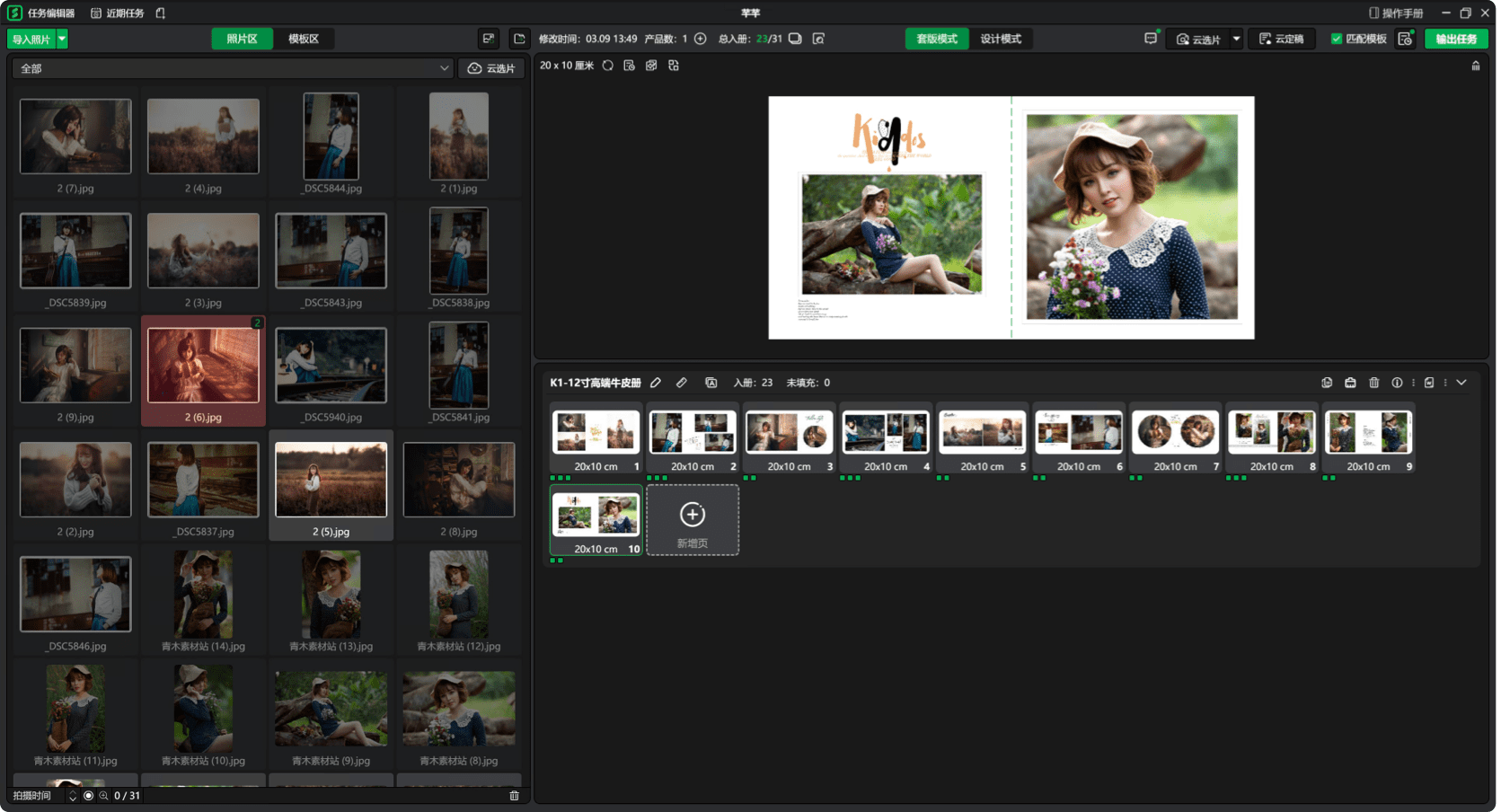The image size is (1501, 812).
Task: Click the page export icon in the album header
Action: coord(1429,383)
